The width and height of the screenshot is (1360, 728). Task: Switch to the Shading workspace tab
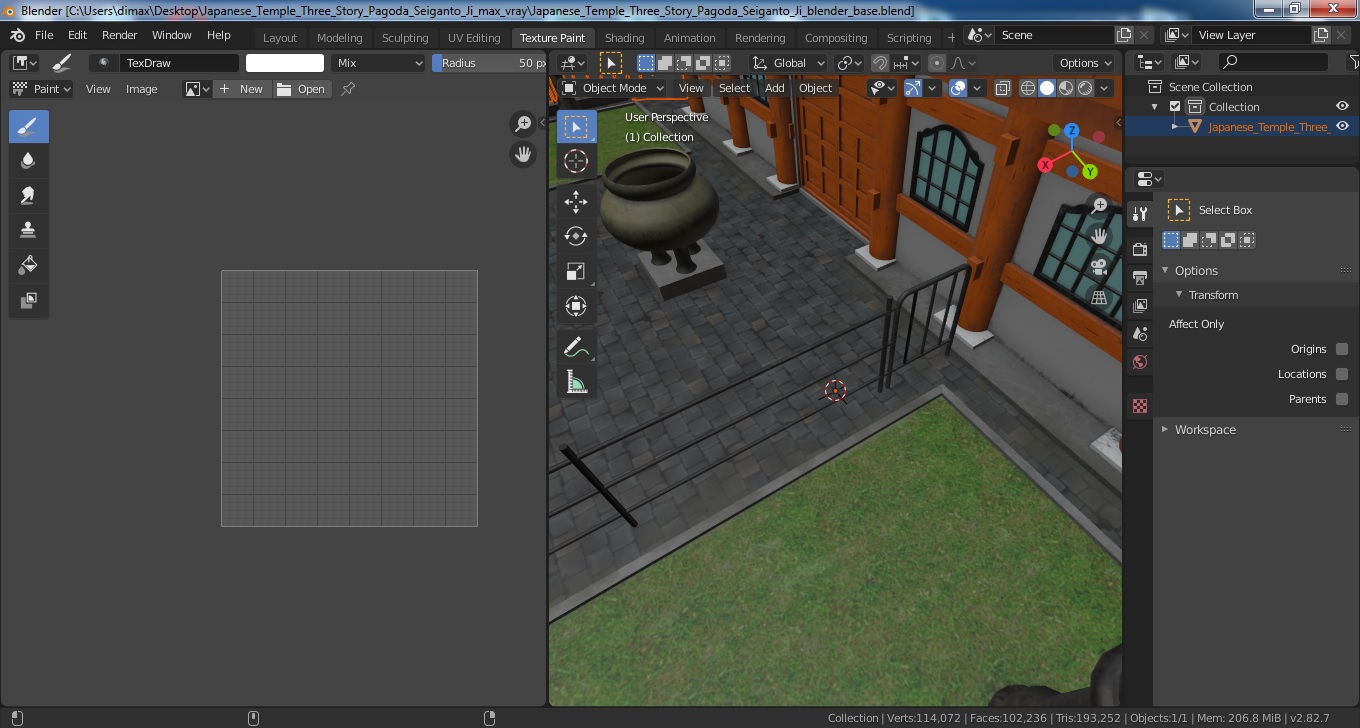coord(624,38)
